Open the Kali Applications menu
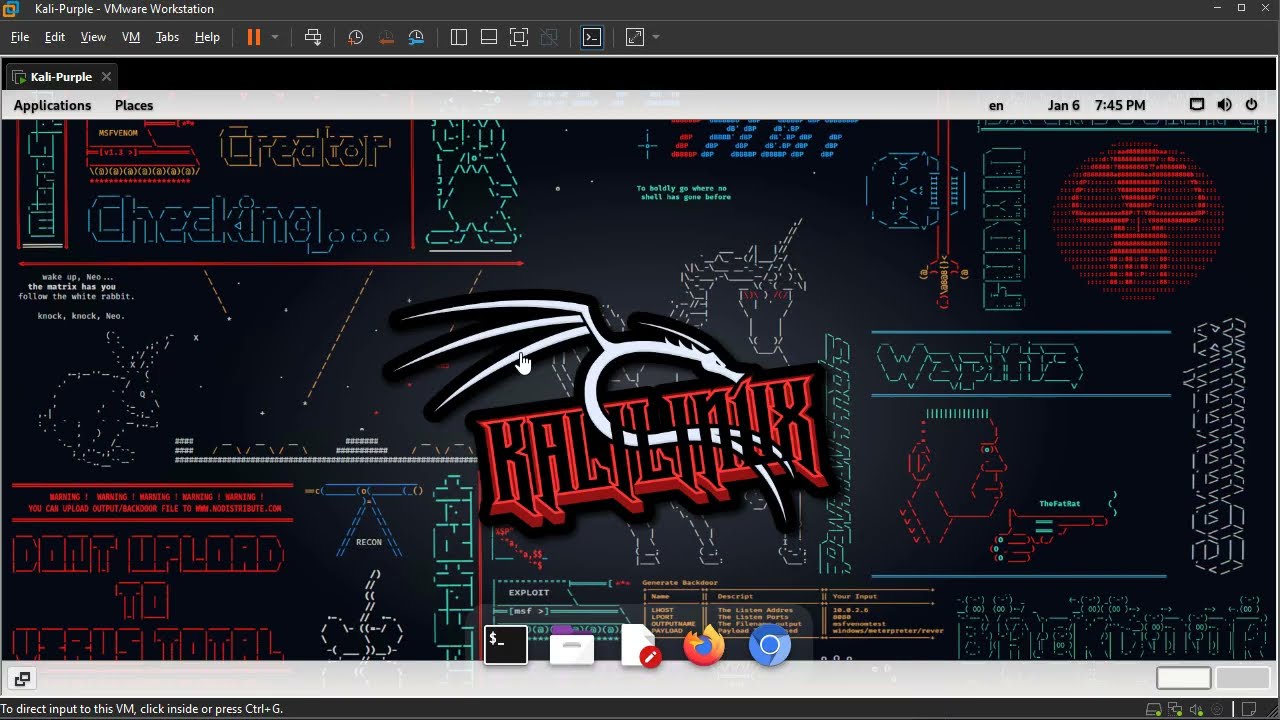This screenshot has width=1280, height=720. pos(52,105)
